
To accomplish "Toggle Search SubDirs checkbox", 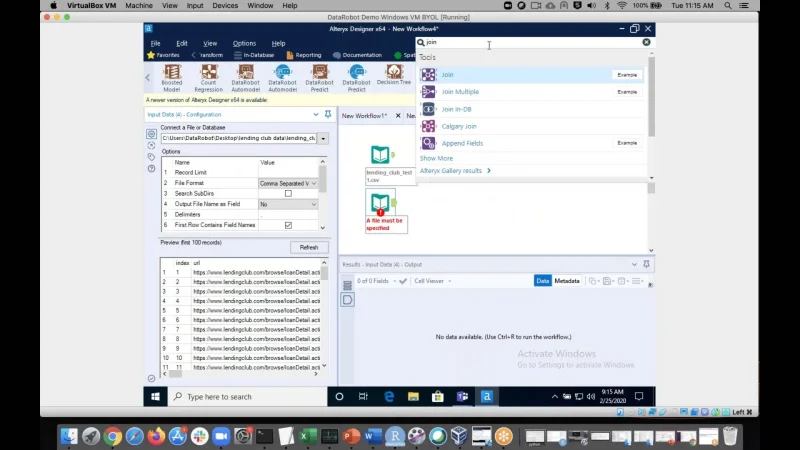I will [288, 193].
